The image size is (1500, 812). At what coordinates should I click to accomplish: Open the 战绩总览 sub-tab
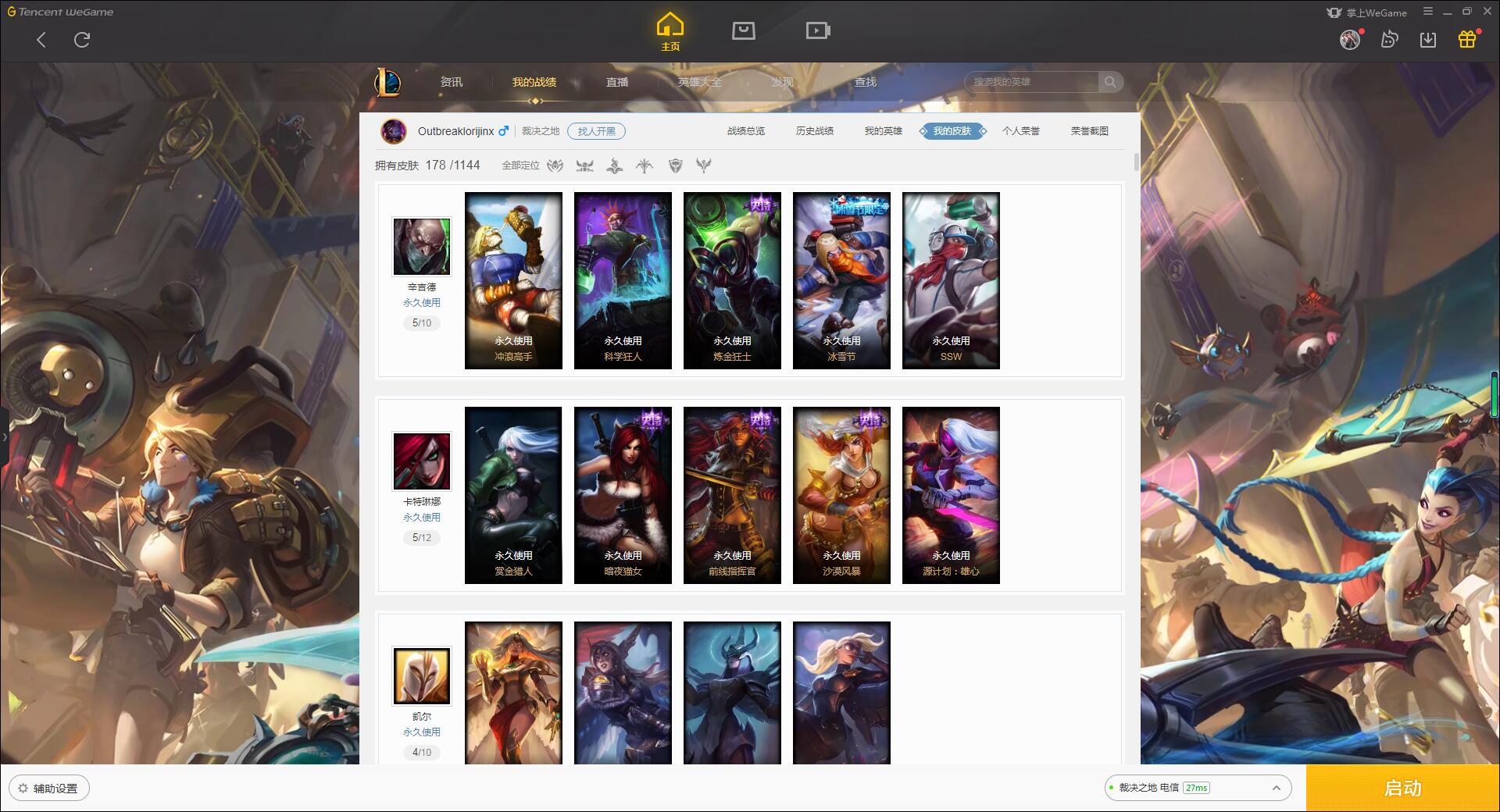pyautogui.click(x=746, y=131)
